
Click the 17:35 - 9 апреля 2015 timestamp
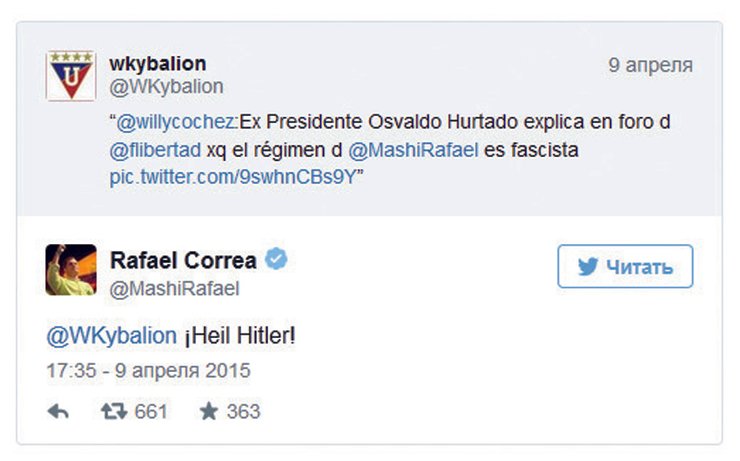tap(148, 370)
